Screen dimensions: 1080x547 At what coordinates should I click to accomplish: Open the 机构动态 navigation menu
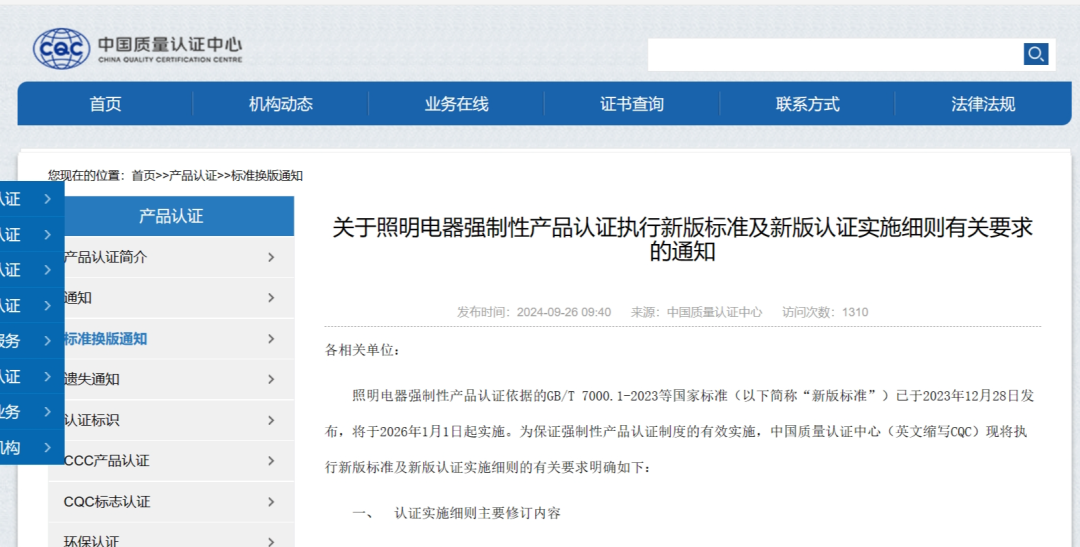click(x=280, y=104)
